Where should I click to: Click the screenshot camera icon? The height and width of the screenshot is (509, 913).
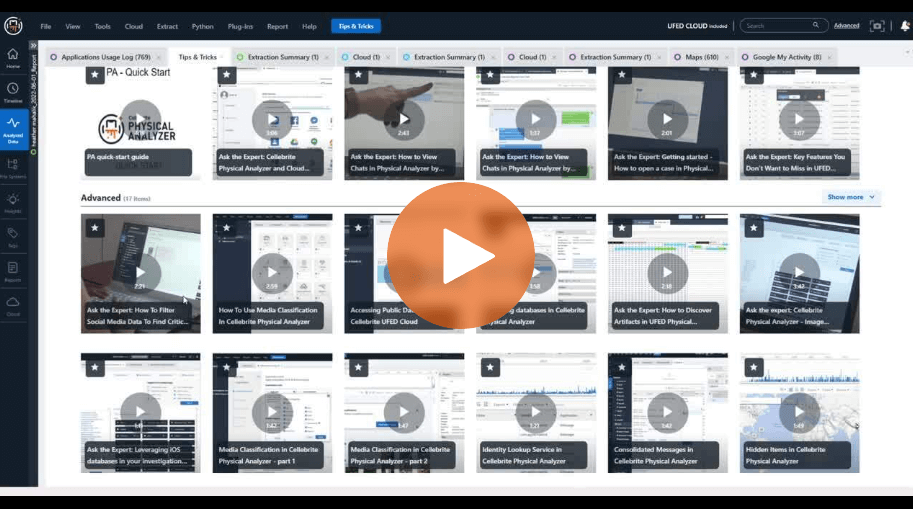[876, 26]
